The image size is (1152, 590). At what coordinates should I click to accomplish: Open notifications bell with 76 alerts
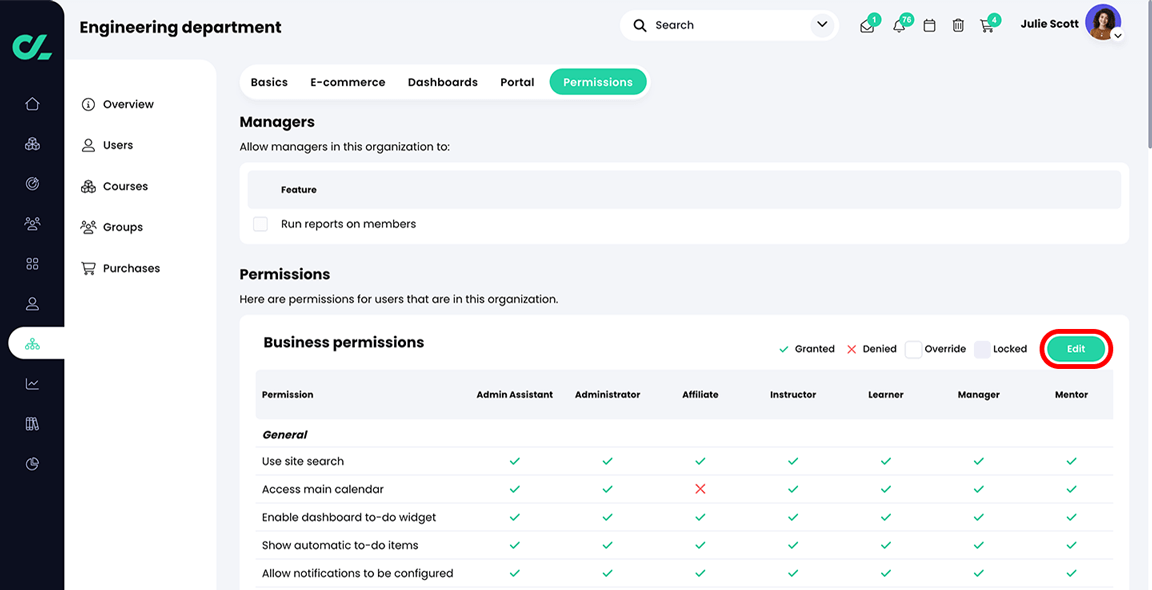click(x=897, y=25)
